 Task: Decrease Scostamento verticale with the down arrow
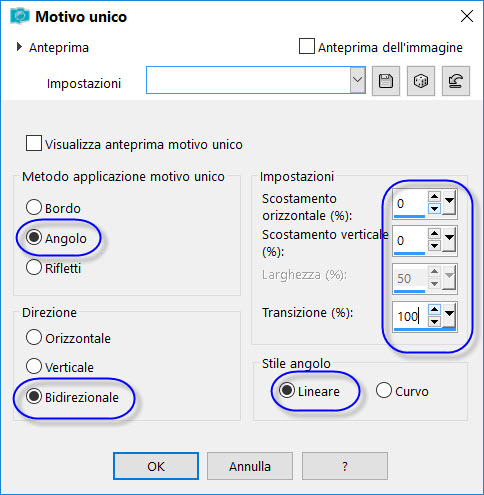[434, 246]
